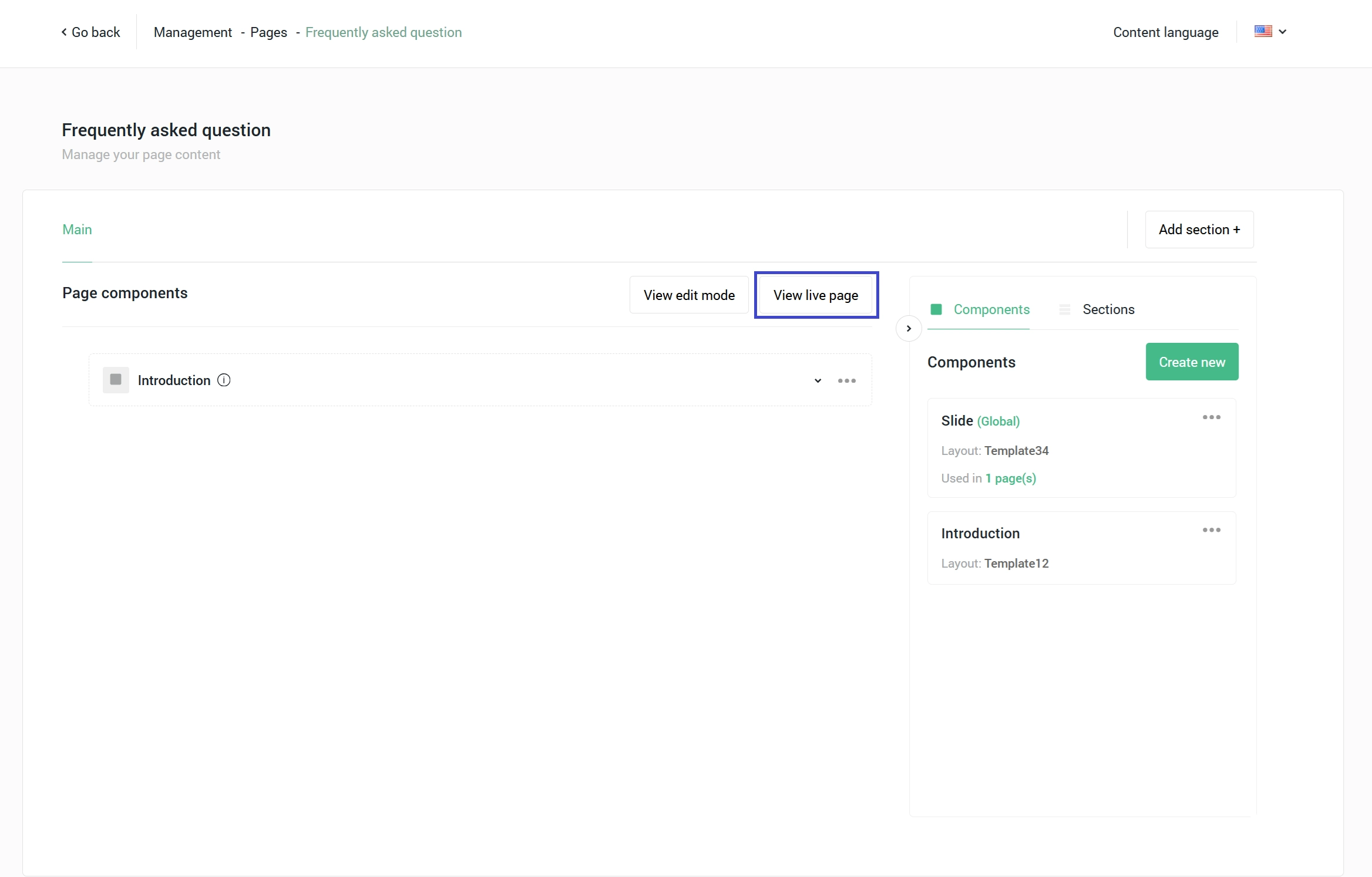
Task: Open View live page
Action: click(x=815, y=295)
